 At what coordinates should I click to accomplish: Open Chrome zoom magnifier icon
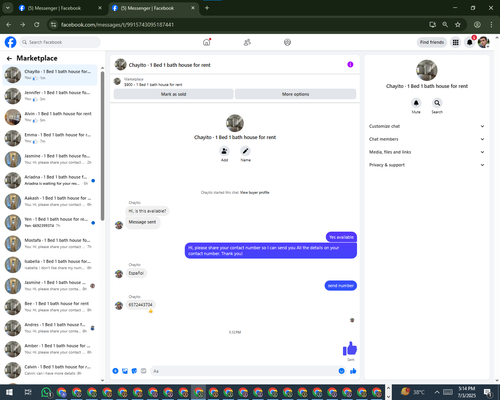pos(445,25)
